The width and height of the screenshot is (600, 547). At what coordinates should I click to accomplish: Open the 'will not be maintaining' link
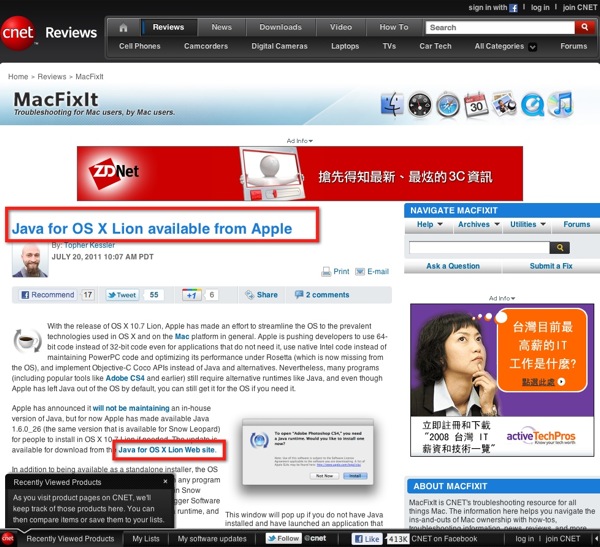pos(131,408)
